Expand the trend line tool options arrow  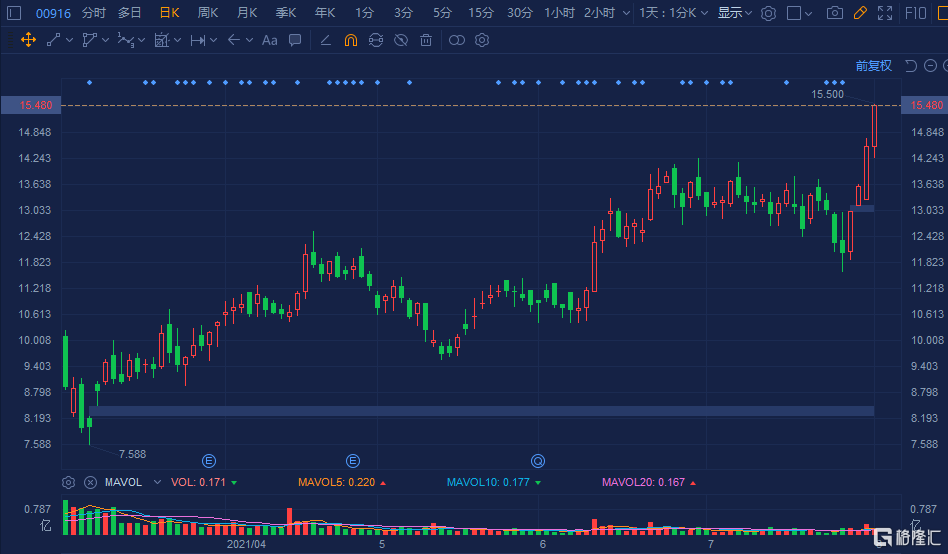pos(69,40)
